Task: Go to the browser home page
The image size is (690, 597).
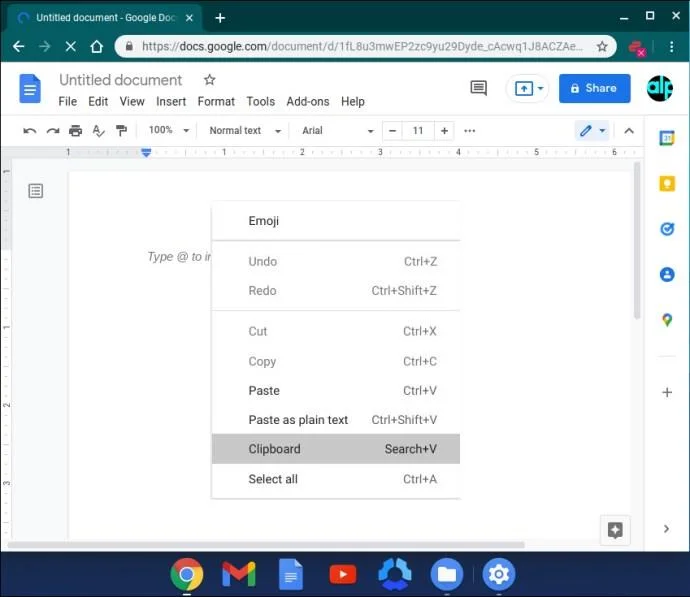Action: [96, 46]
